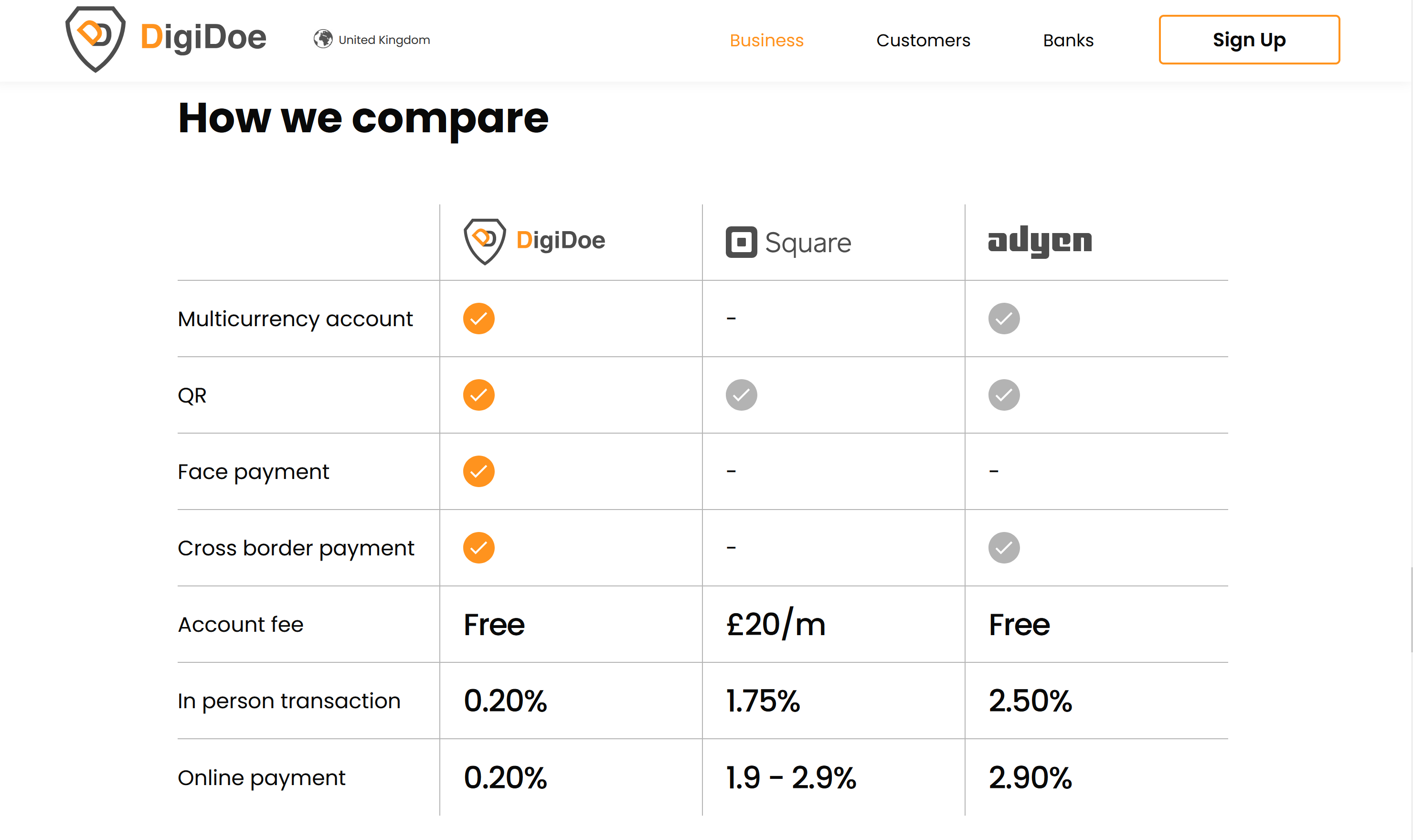Click Square dash for Cross border payment
Screen dimensions: 1413x840
coord(731,547)
